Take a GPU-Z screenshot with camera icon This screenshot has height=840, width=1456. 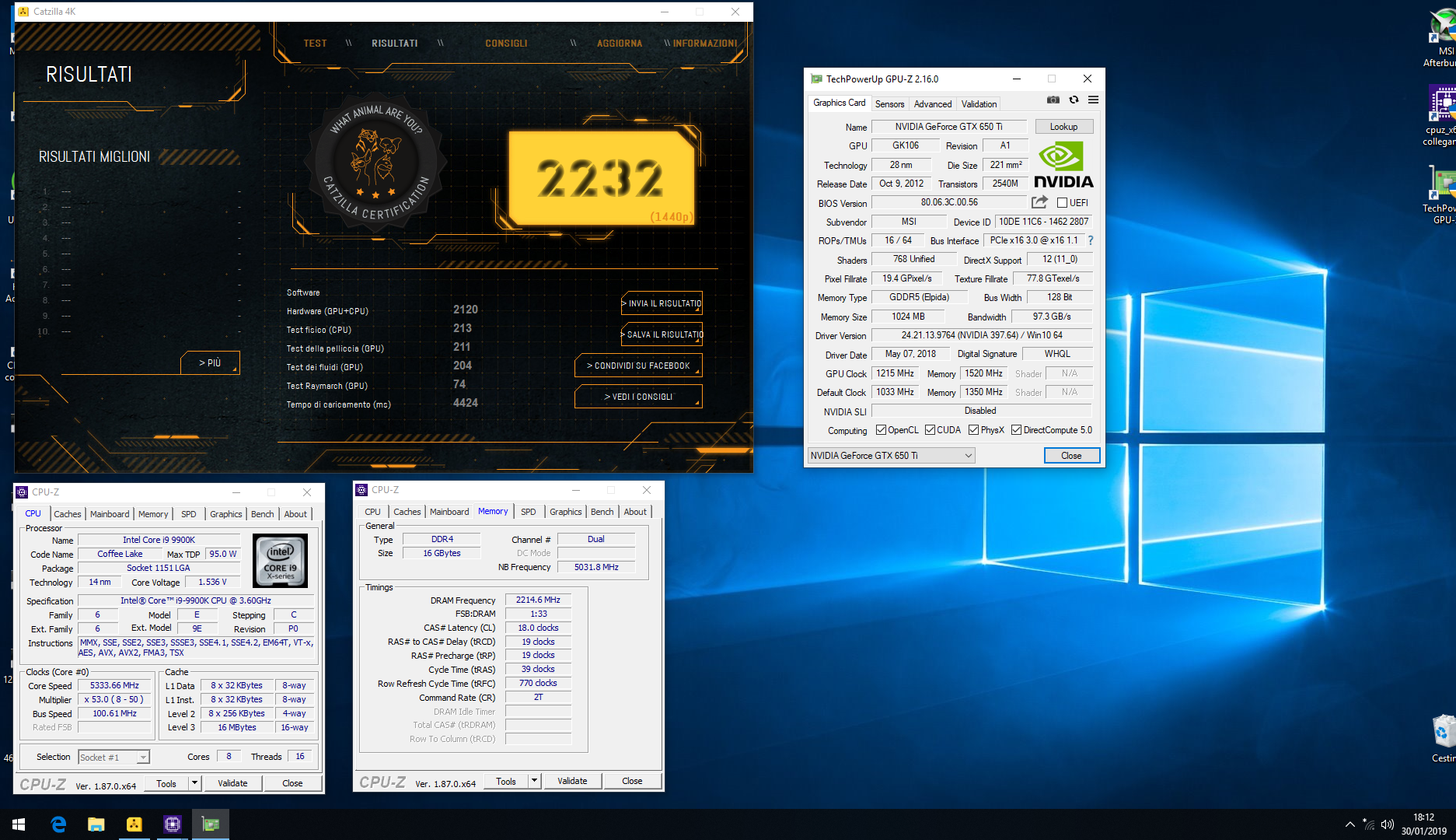point(1053,100)
